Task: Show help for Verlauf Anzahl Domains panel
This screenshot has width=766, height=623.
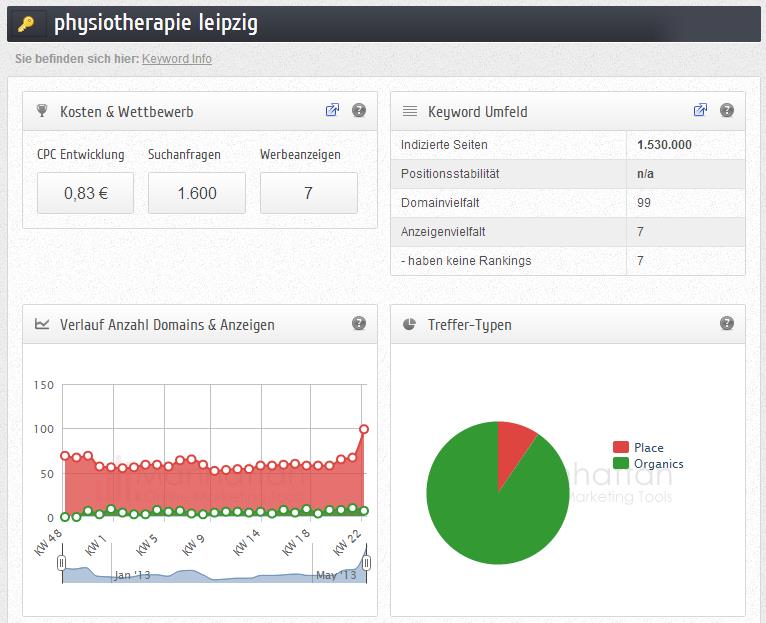Action: tap(359, 323)
